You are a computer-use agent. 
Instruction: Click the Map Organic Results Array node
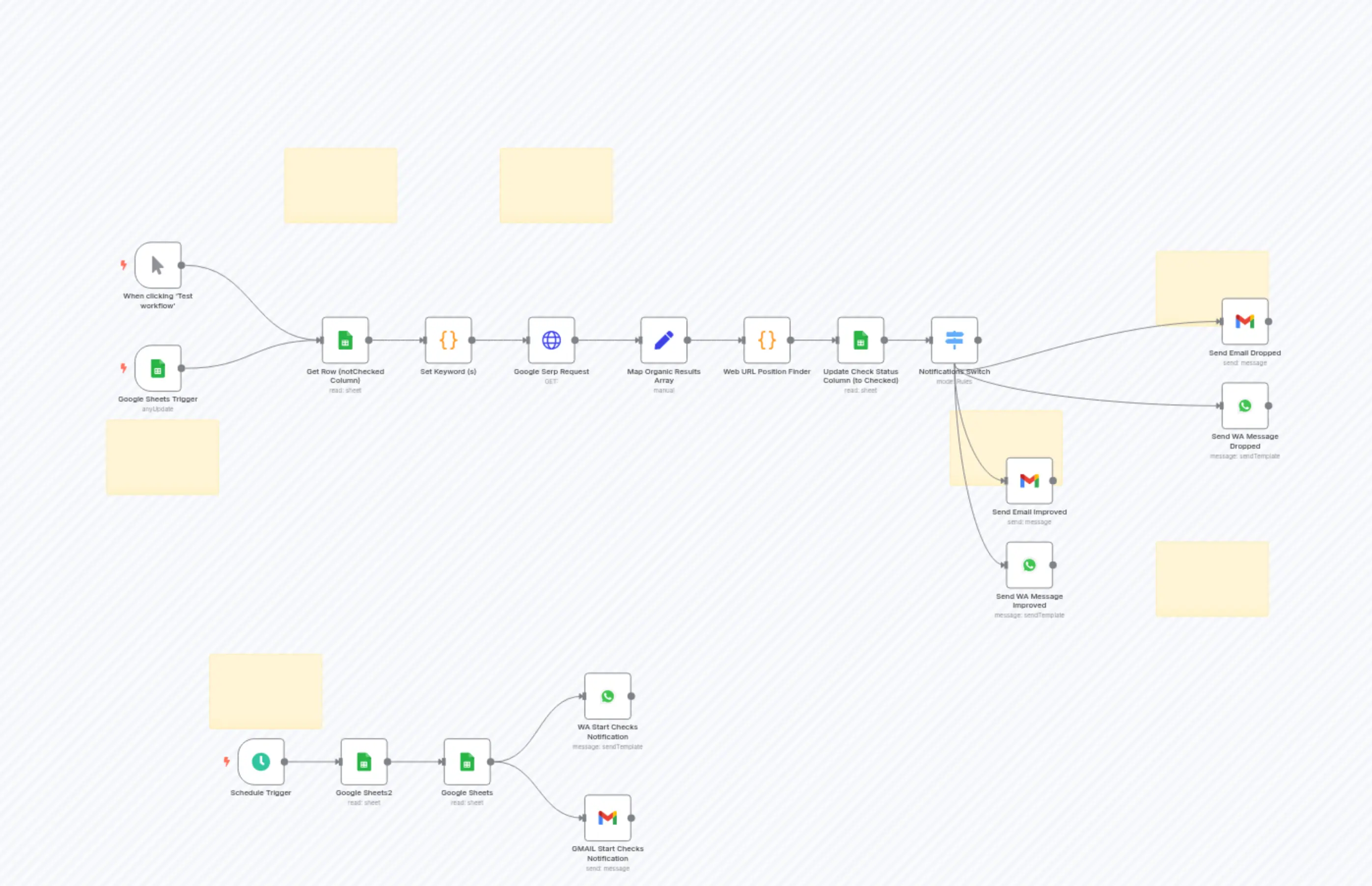tap(663, 340)
